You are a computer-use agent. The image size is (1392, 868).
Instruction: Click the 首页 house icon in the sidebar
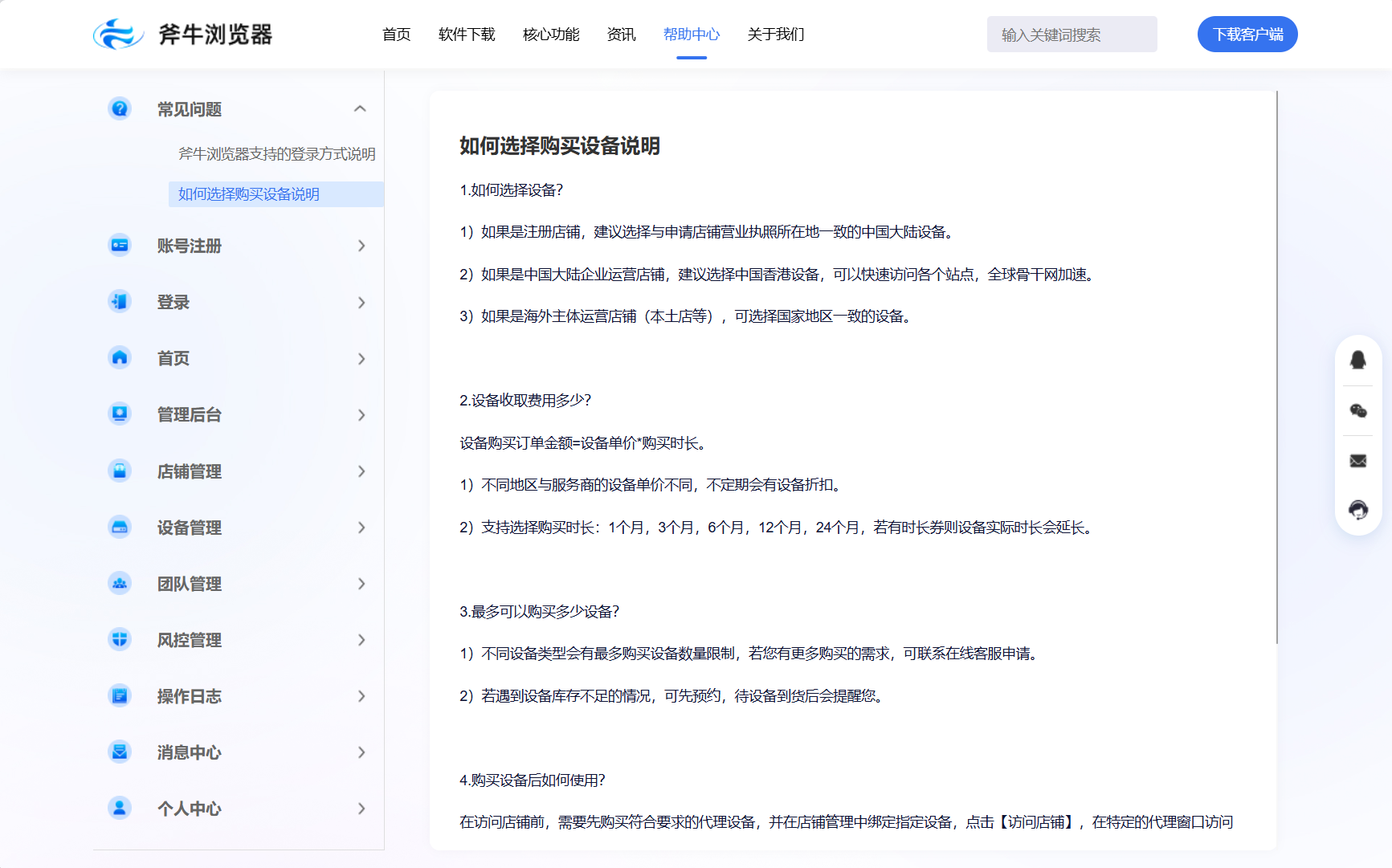click(x=119, y=358)
